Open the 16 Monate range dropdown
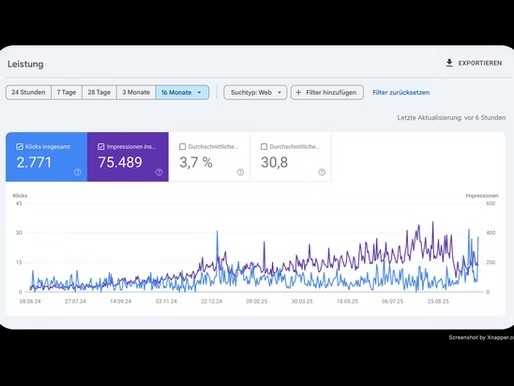The height and width of the screenshot is (386, 514). coord(182,92)
